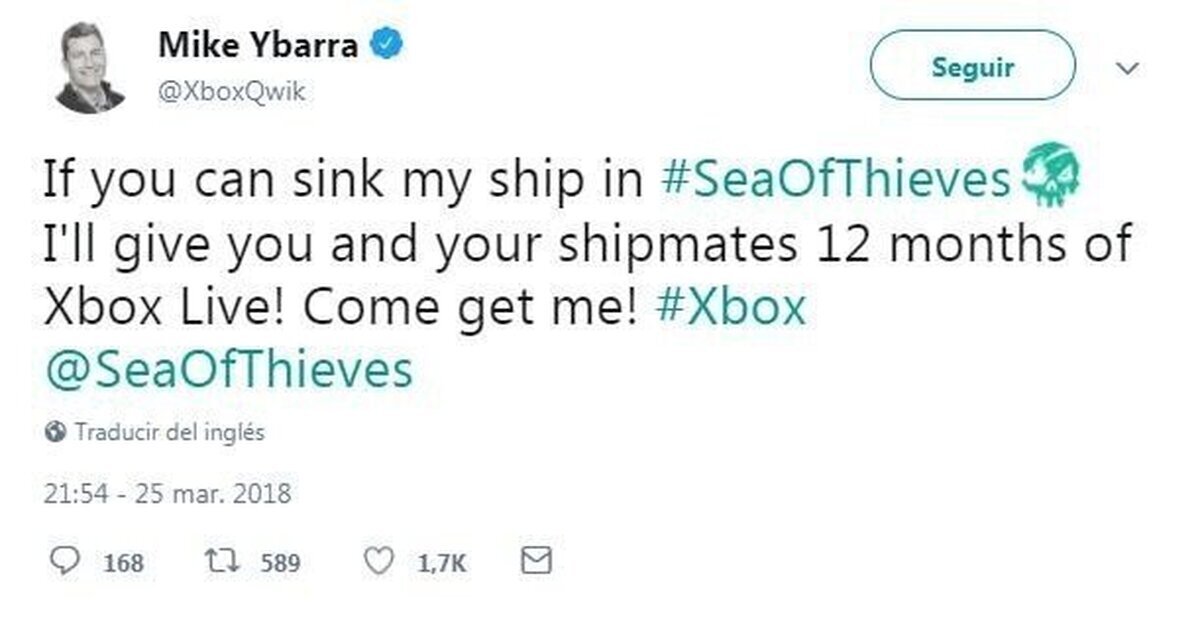Image resolution: width=1200 pixels, height=617 pixels.
Task: Select Traducir del inglés translation link
Action: coord(170,434)
